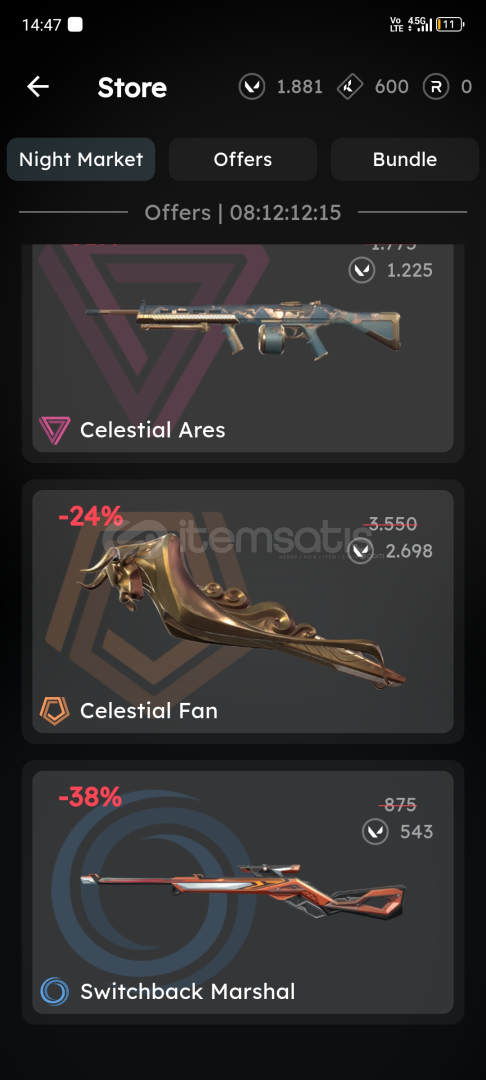Screen dimensions: 486x1080
Task: Select the Celestial Ares weapon image
Action: (243, 327)
